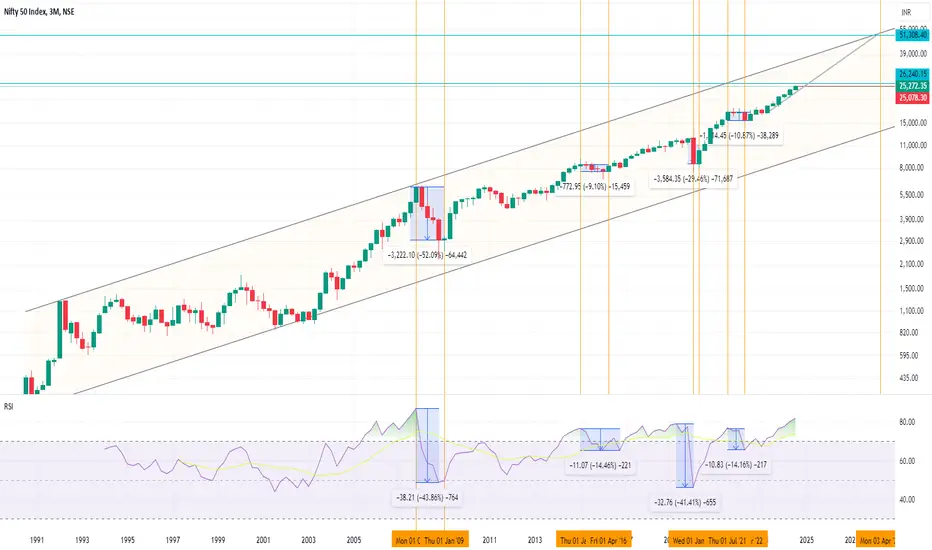Click the Thu 01 Jul '21 date marker

click(x=728, y=540)
